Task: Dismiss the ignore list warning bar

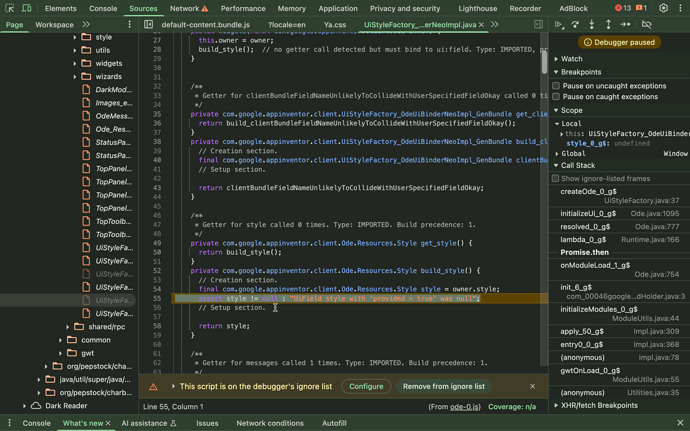Action: coord(532,386)
